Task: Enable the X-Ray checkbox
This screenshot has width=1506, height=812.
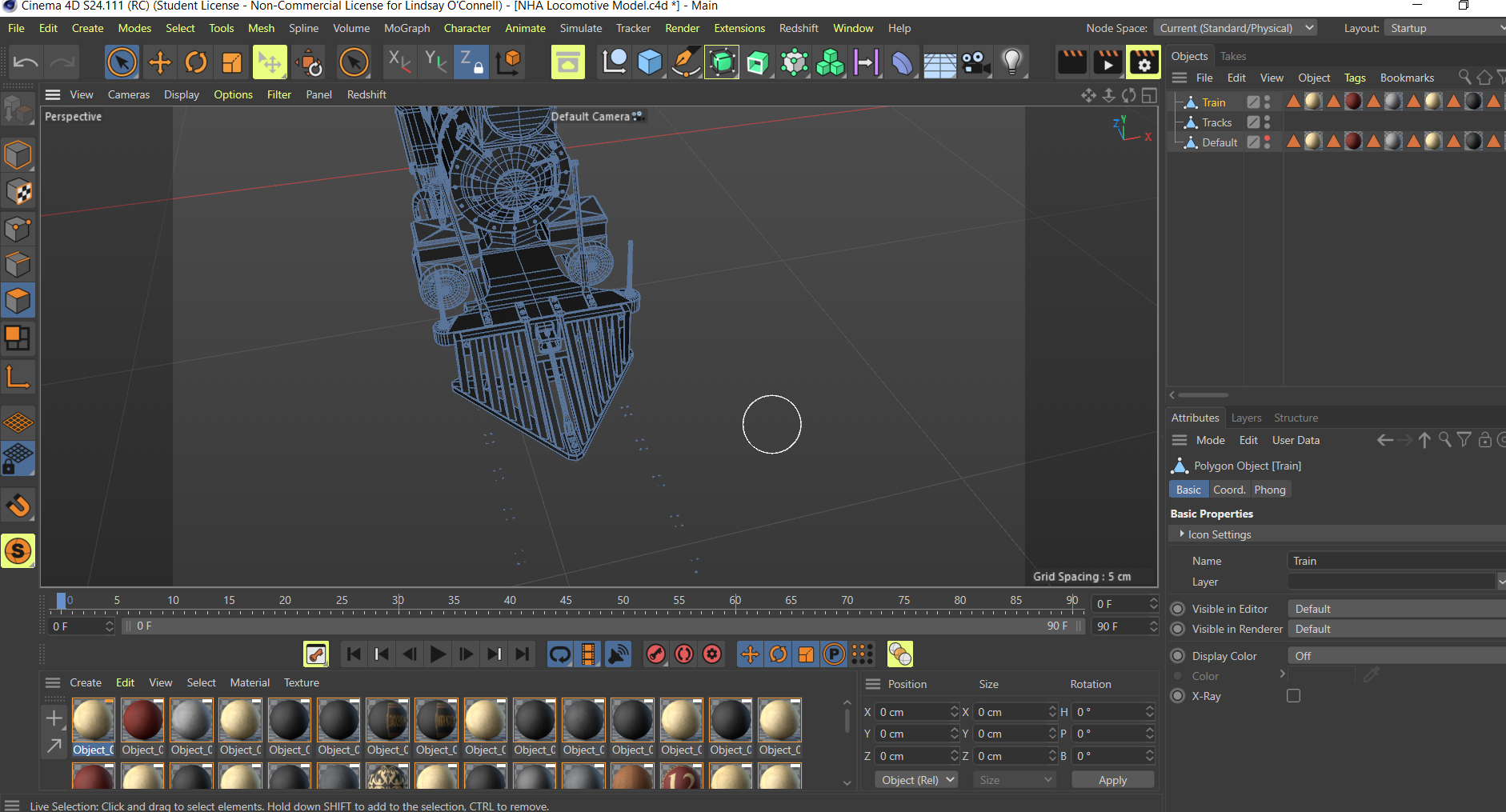Action: pos(1293,696)
